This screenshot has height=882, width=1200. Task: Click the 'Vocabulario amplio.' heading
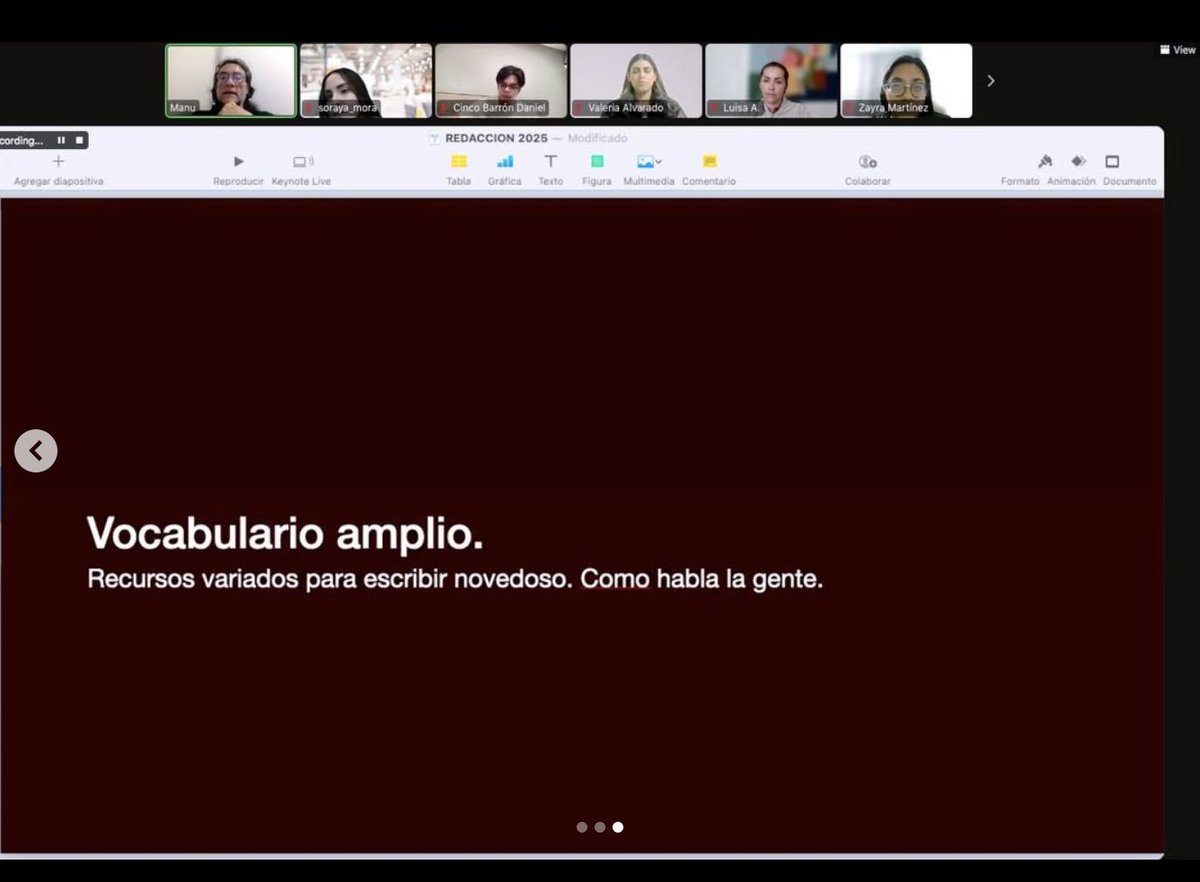point(285,534)
